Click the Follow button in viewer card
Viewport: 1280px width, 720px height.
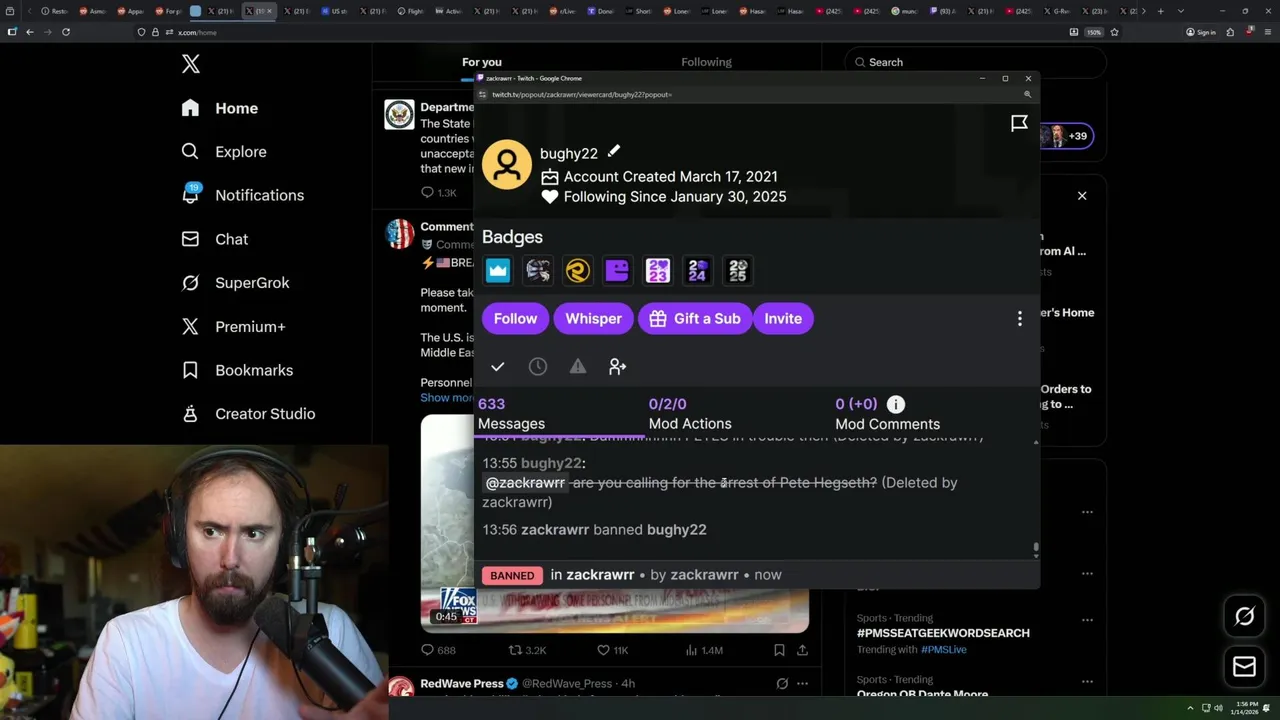[x=516, y=318]
